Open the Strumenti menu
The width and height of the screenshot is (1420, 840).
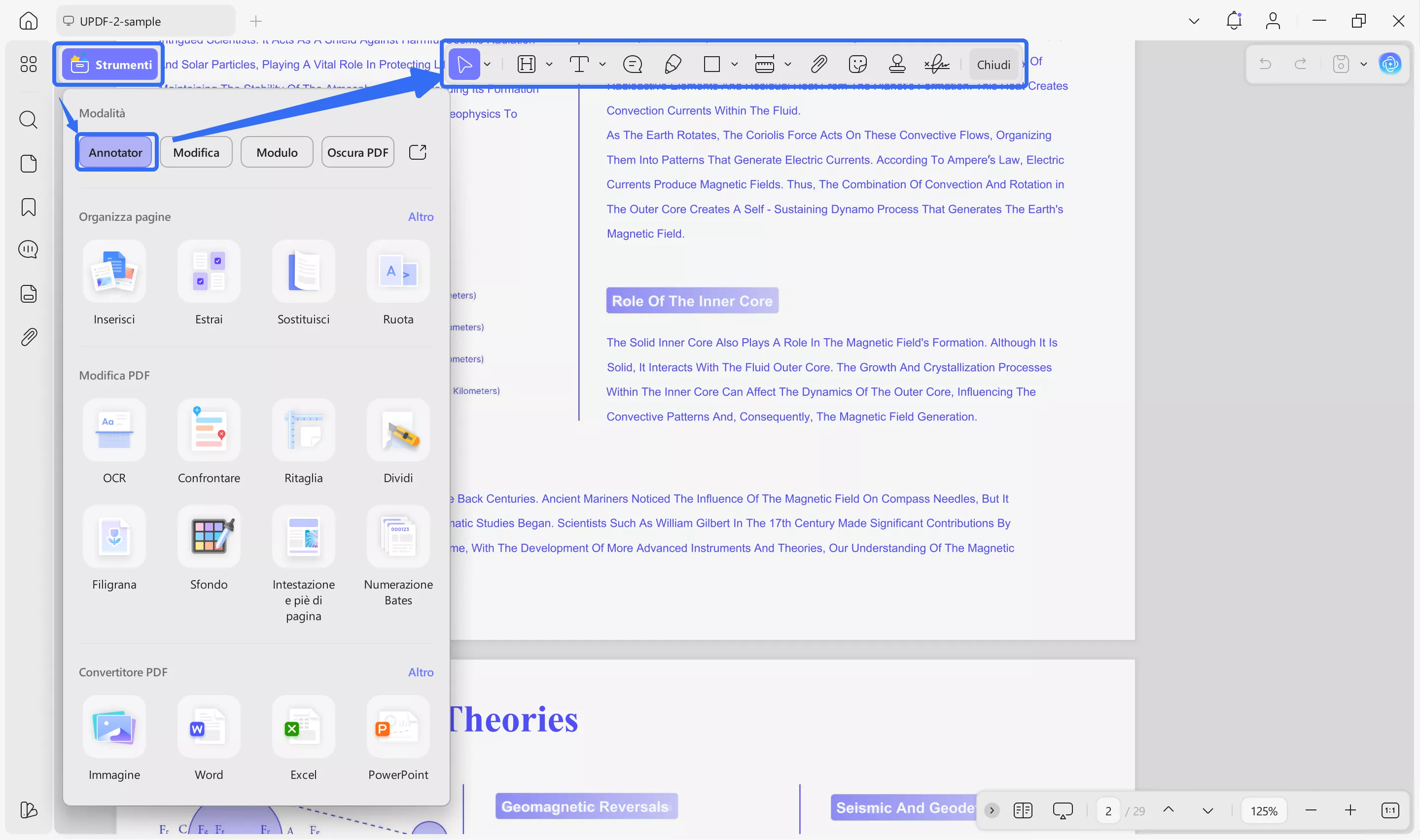pyautogui.click(x=108, y=64)
